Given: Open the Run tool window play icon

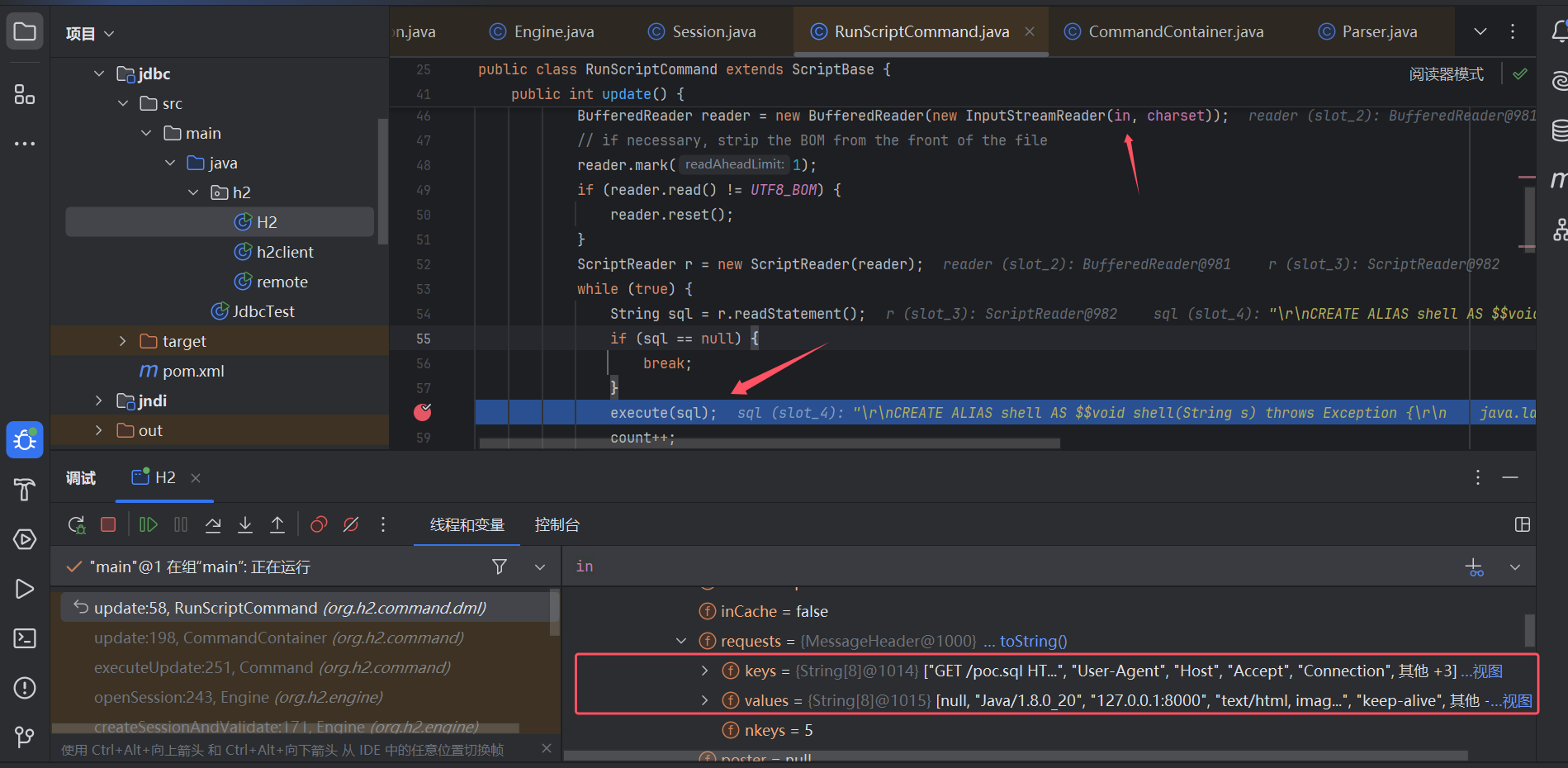Looking at the screenshot, I should [x=25, y=589].
